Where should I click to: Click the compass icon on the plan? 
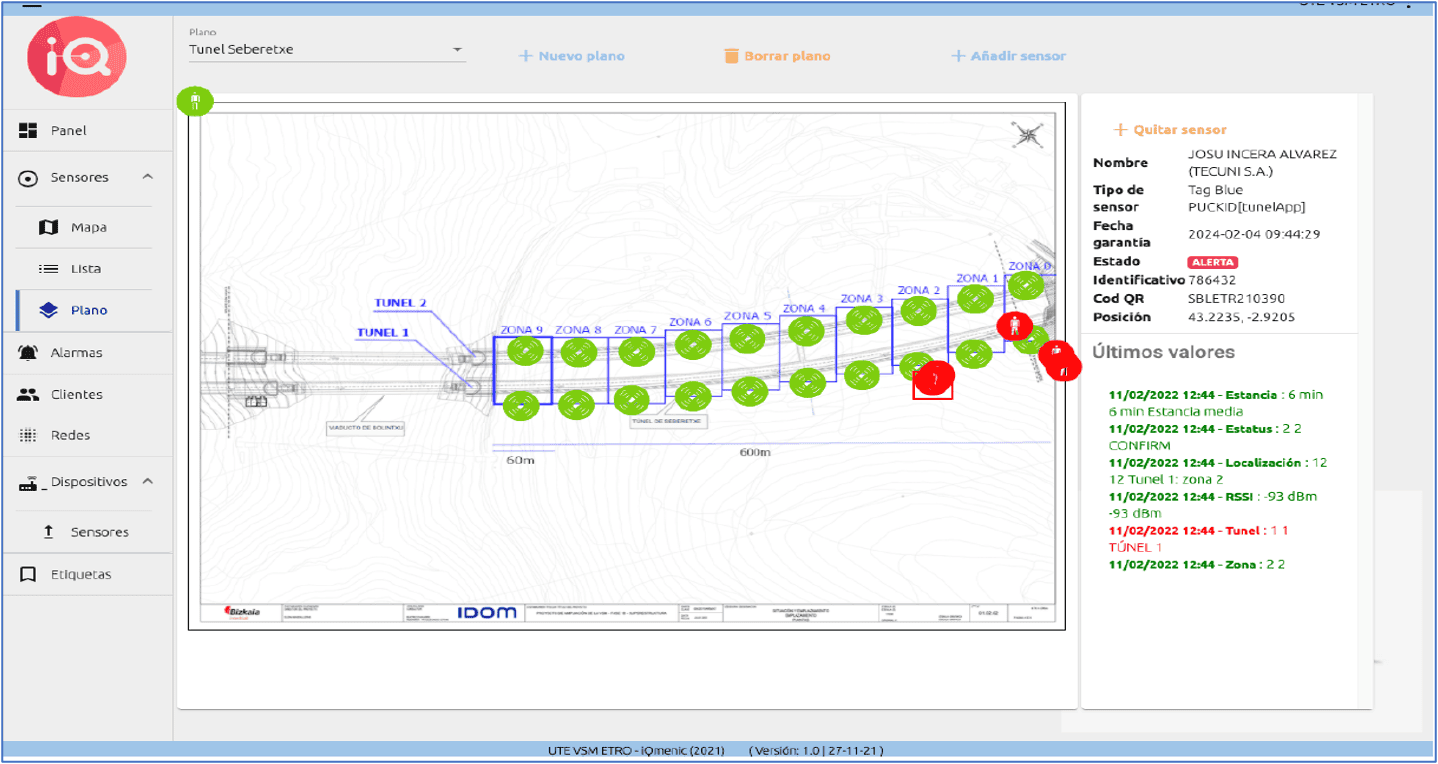(x=1027, y=135)
